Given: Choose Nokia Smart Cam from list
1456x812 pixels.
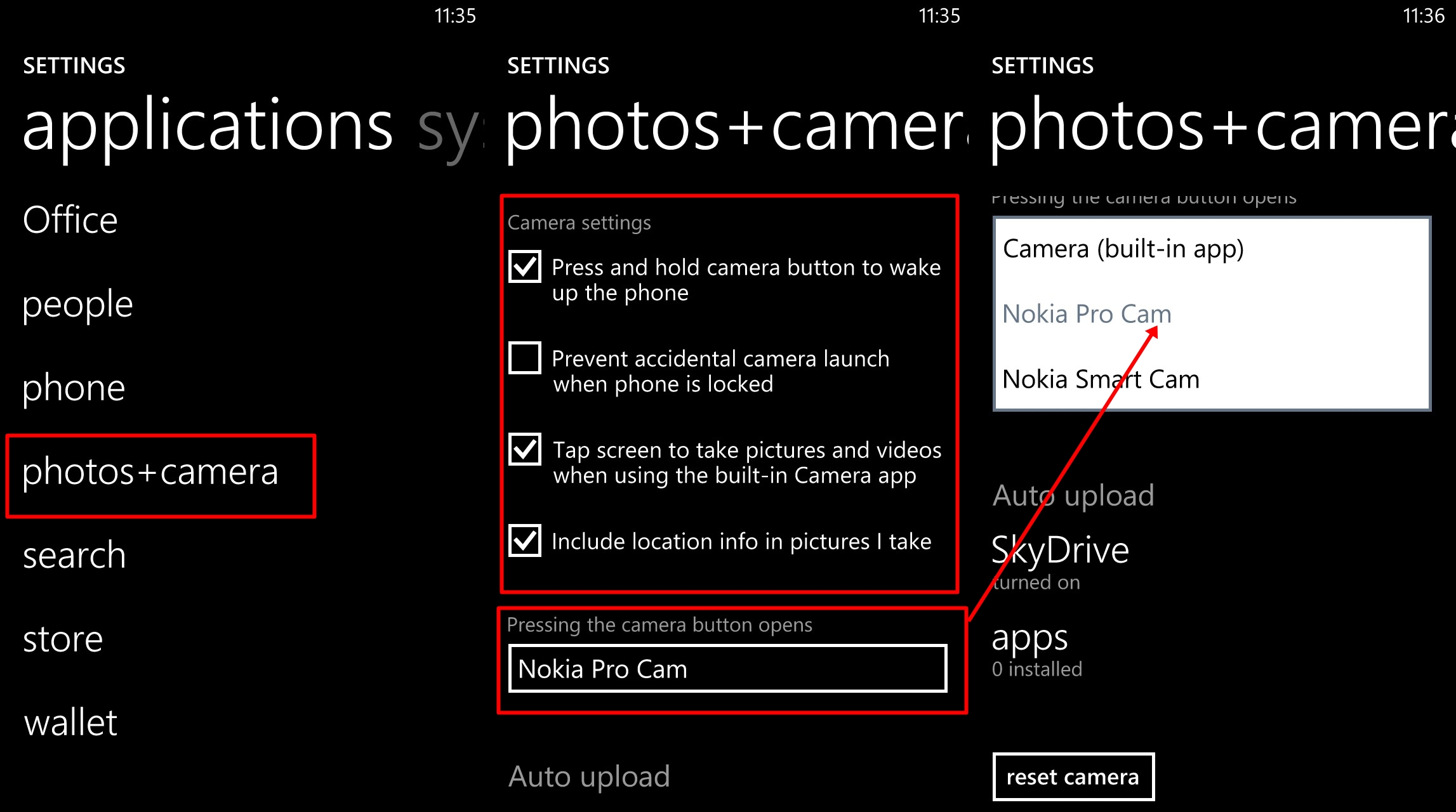Looking at the screenshot, I should [x=1101, y=379].
